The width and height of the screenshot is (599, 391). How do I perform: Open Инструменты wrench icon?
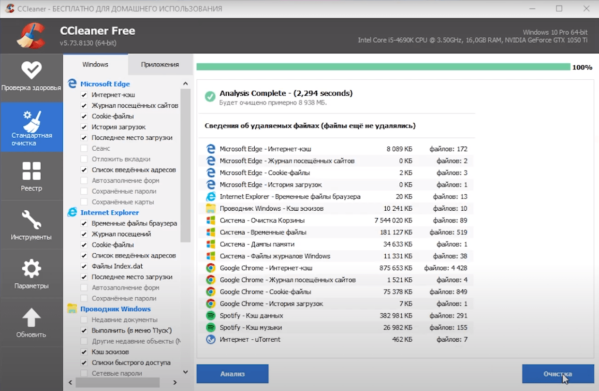pyautogui.click(x=31, y=220)
